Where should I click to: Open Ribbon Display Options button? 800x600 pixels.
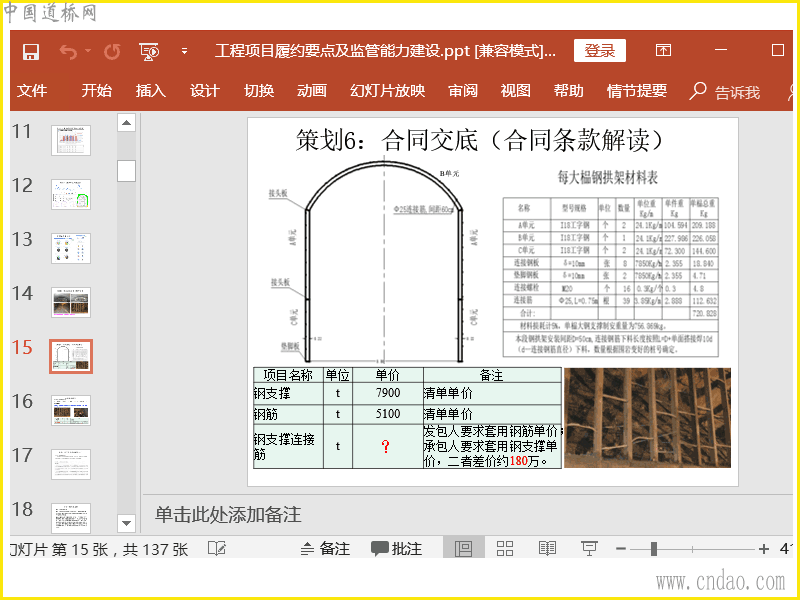click(663, 51)
